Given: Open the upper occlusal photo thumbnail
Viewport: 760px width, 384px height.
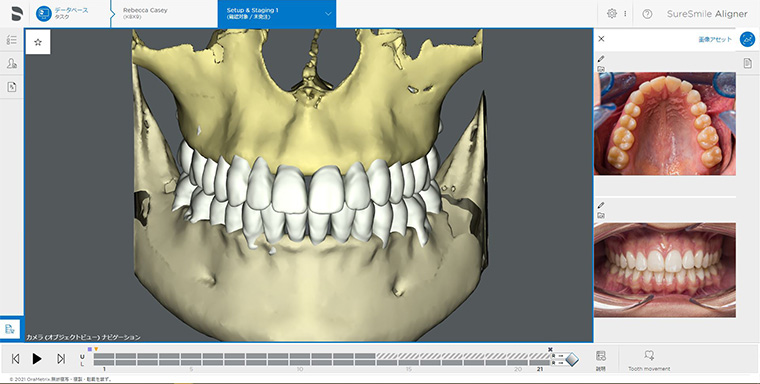Looking at the screenshot, I should (665, 124).
